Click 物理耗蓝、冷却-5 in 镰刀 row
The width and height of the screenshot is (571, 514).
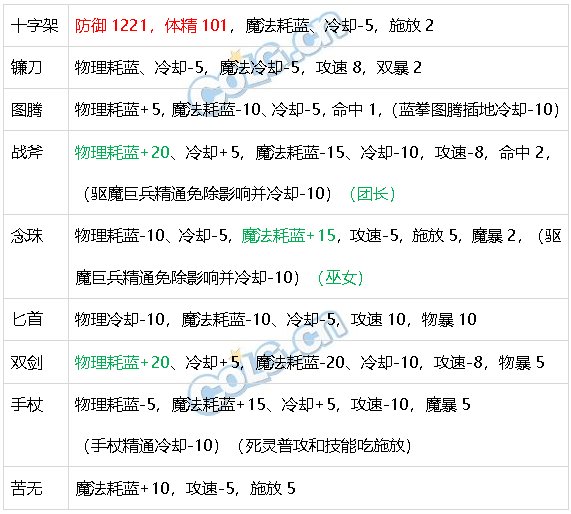pos(139,68)
